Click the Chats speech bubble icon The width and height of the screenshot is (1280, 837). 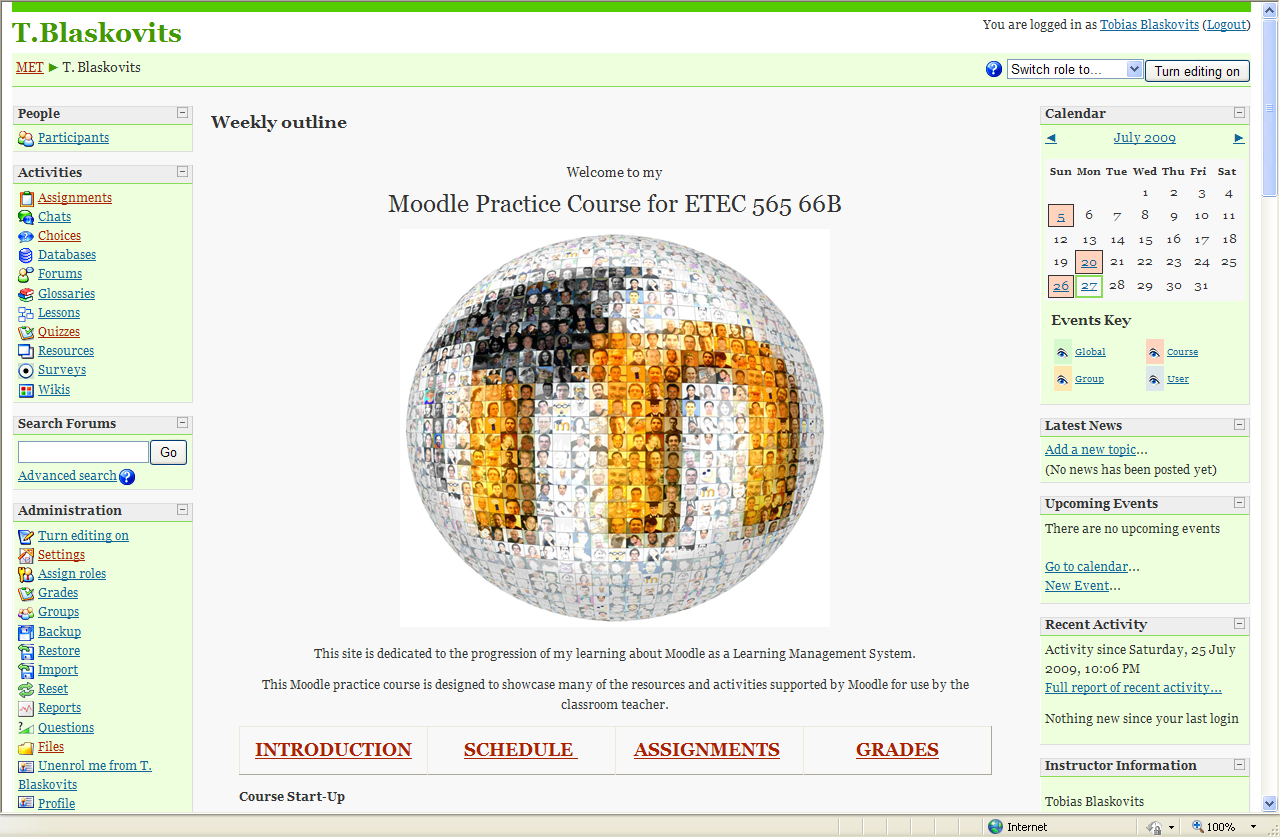(x=26, y=217)
